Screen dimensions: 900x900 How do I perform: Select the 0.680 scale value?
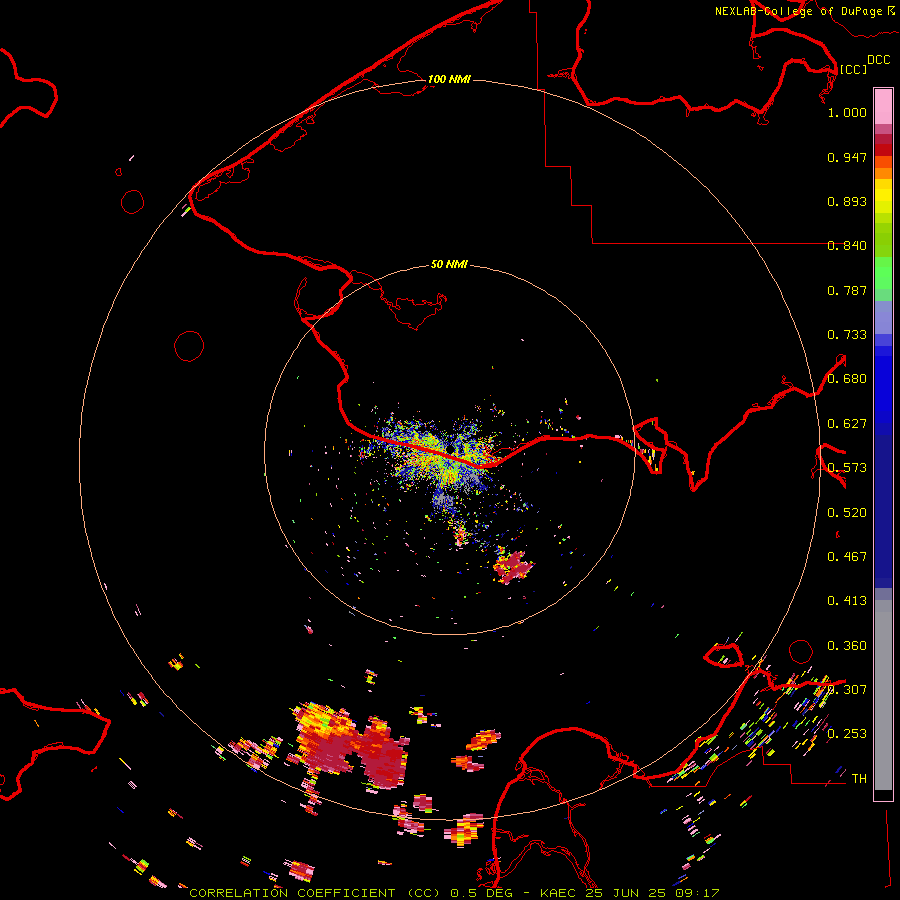847,379
